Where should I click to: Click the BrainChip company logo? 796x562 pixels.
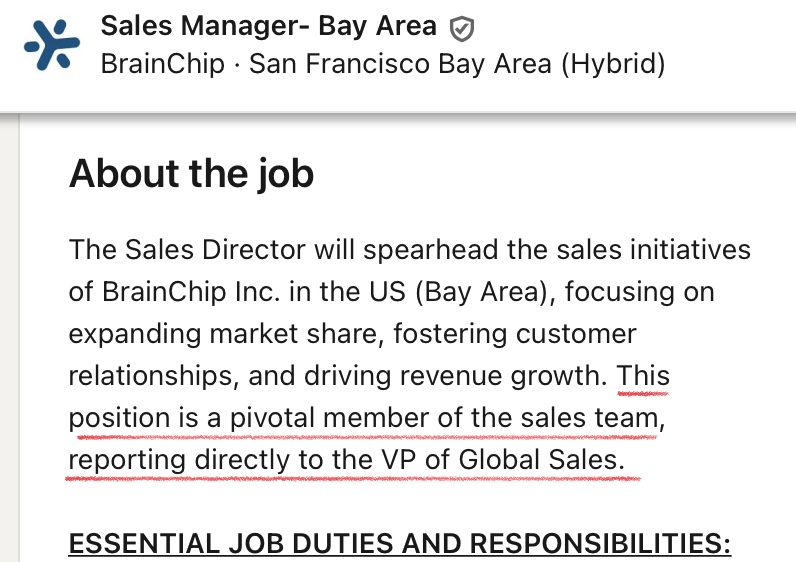tap(50, 44)
